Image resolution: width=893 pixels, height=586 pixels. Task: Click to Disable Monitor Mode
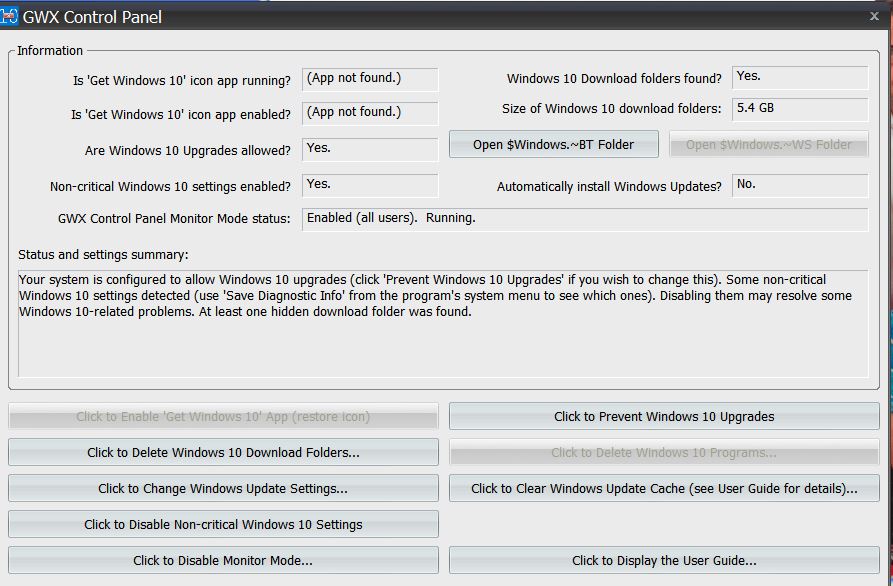coord(223,560)
